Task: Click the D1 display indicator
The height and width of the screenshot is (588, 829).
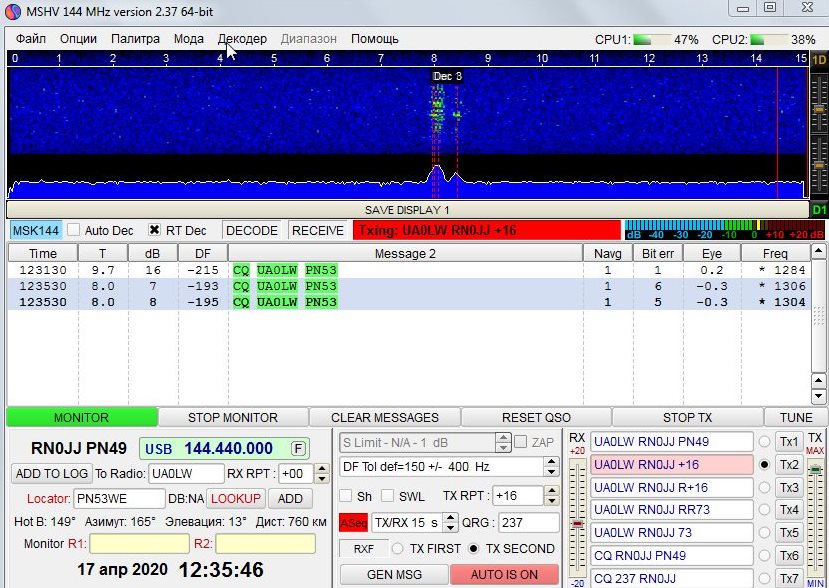Action: (819, 210)
